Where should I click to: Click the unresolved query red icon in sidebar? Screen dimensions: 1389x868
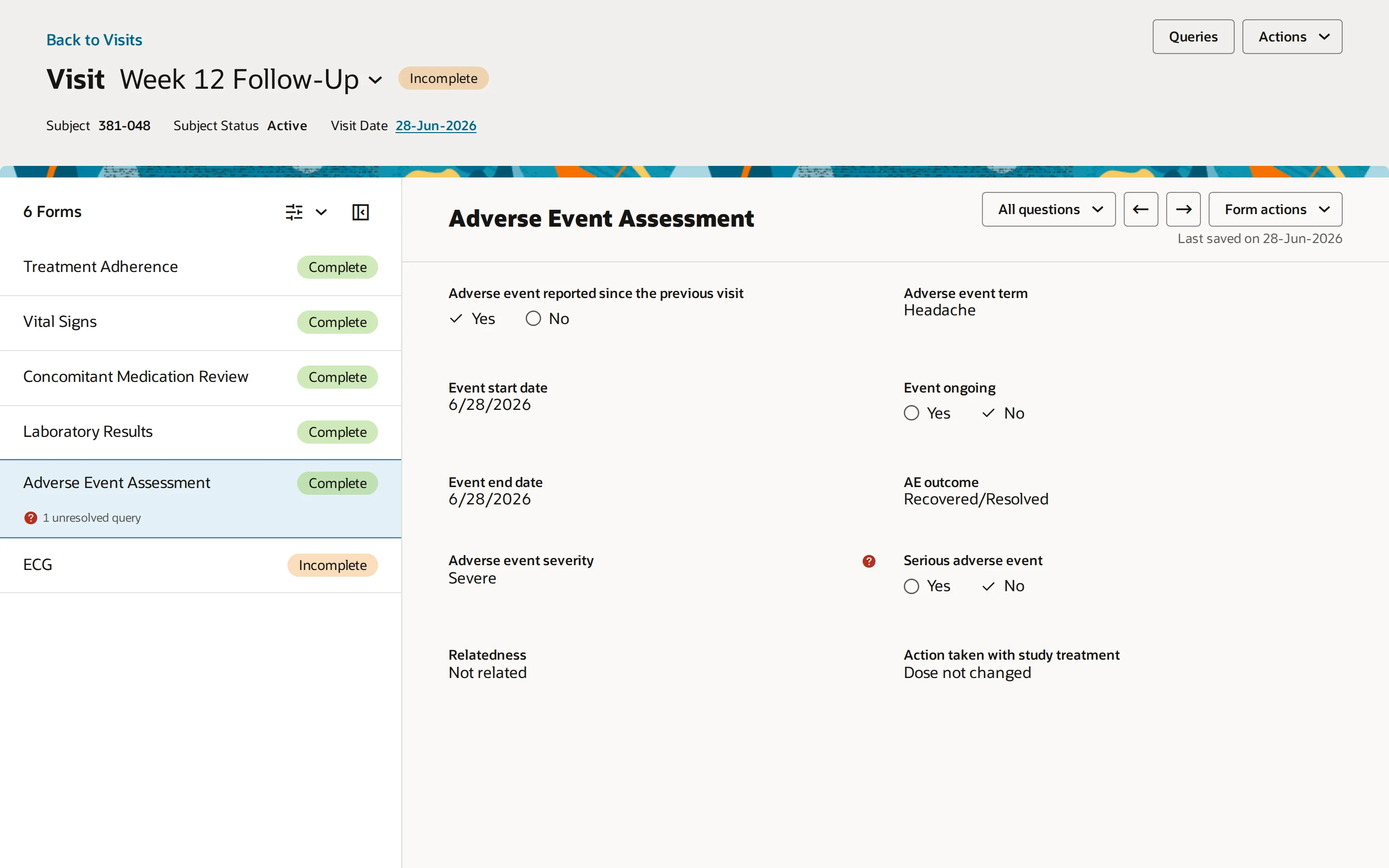tap(31, 518)
